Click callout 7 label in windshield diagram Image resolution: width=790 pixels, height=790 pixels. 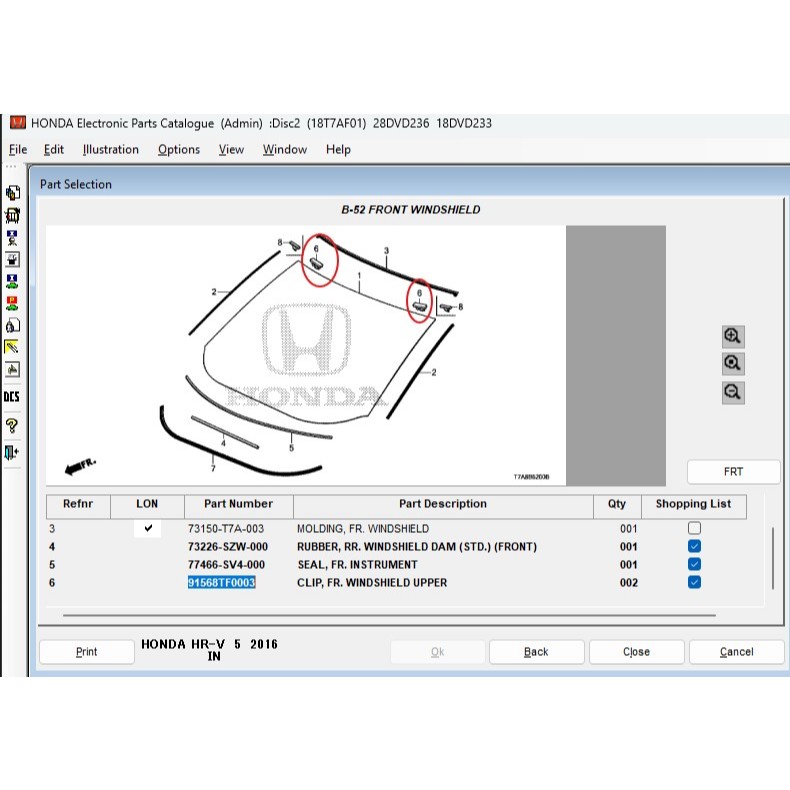213,469
